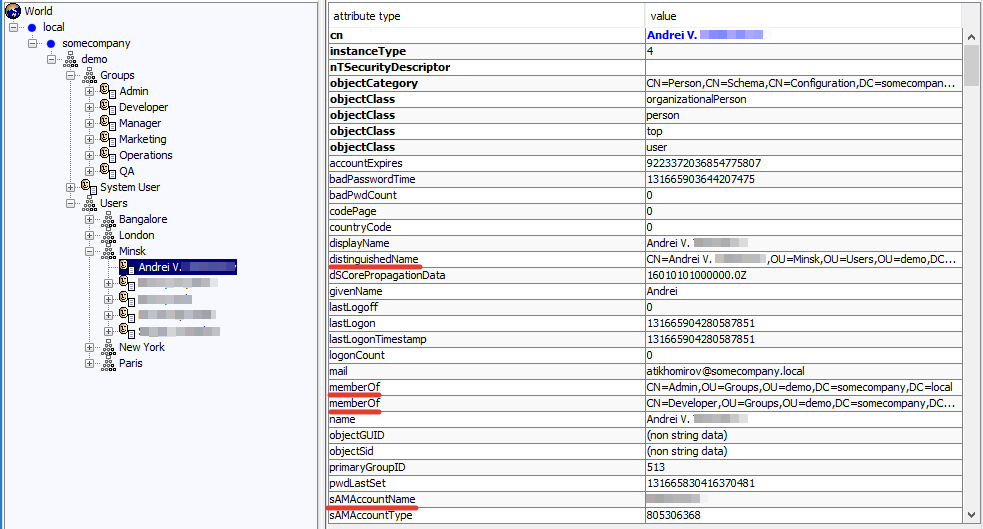Screen dimensions: 983x529
Task: Select the mail attribute value cell
Action: pos(803,371)
